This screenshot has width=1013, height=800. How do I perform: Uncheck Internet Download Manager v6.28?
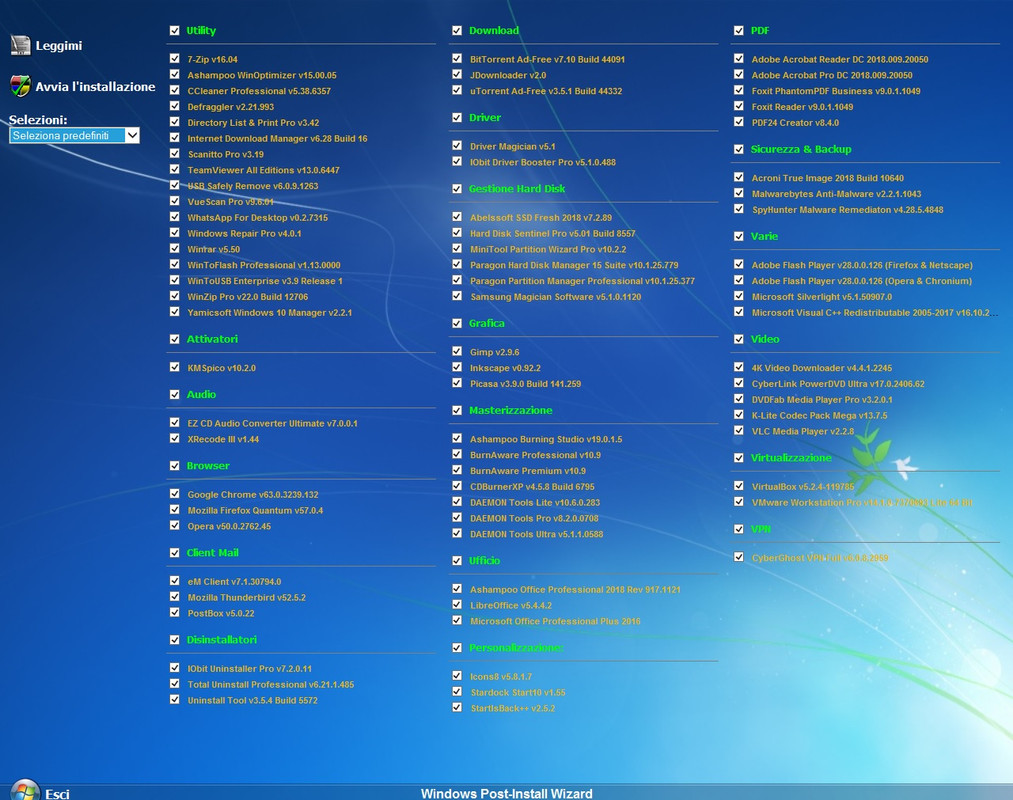click(174, 138)
